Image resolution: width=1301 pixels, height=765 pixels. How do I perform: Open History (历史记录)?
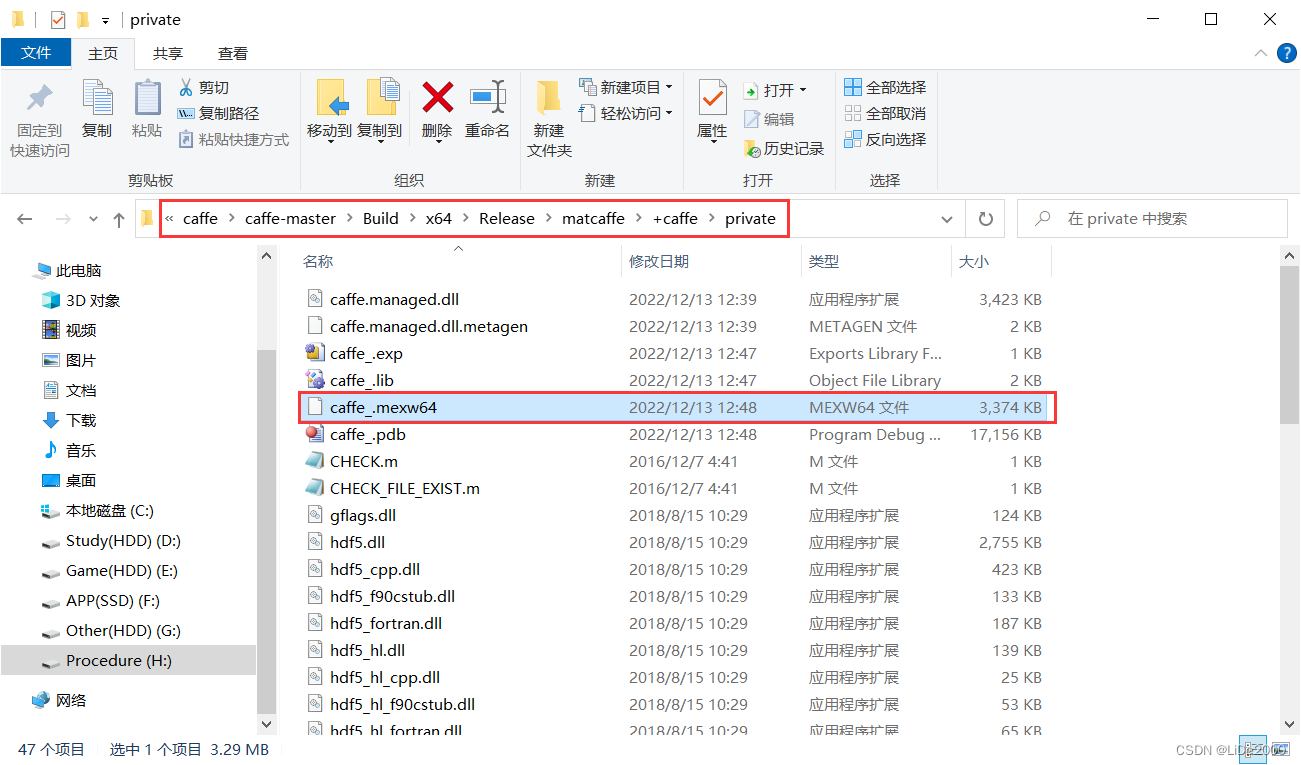tap(784, 148)
